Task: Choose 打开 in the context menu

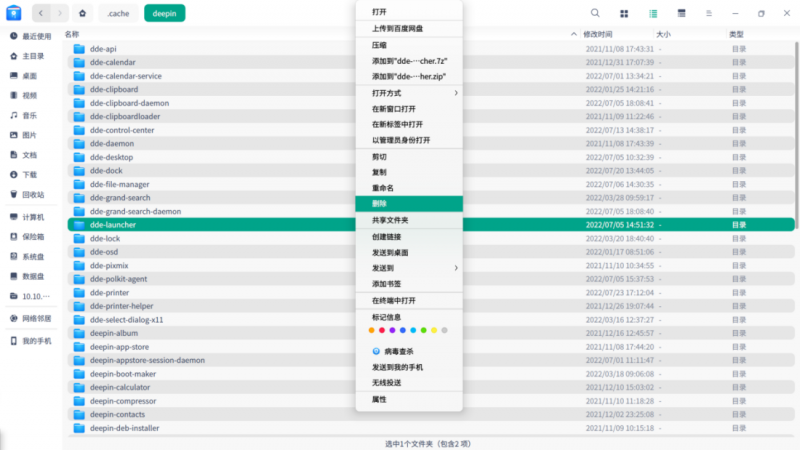Action: pyautogui.click(x=409, y=12)
